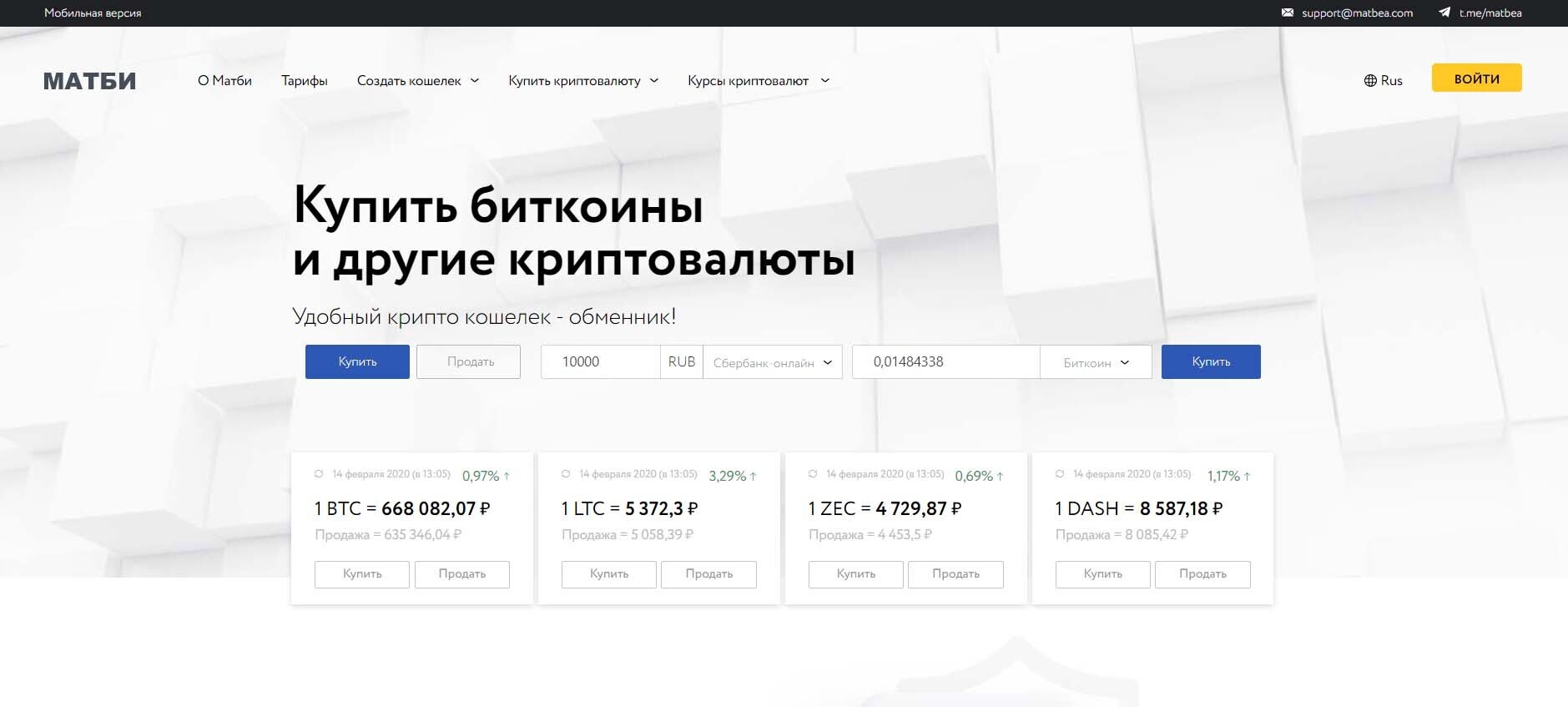This screenshot has width=1568, height=707.
Task: Expand the Курсы криптовалют menu
Action: tap(758, 81)
